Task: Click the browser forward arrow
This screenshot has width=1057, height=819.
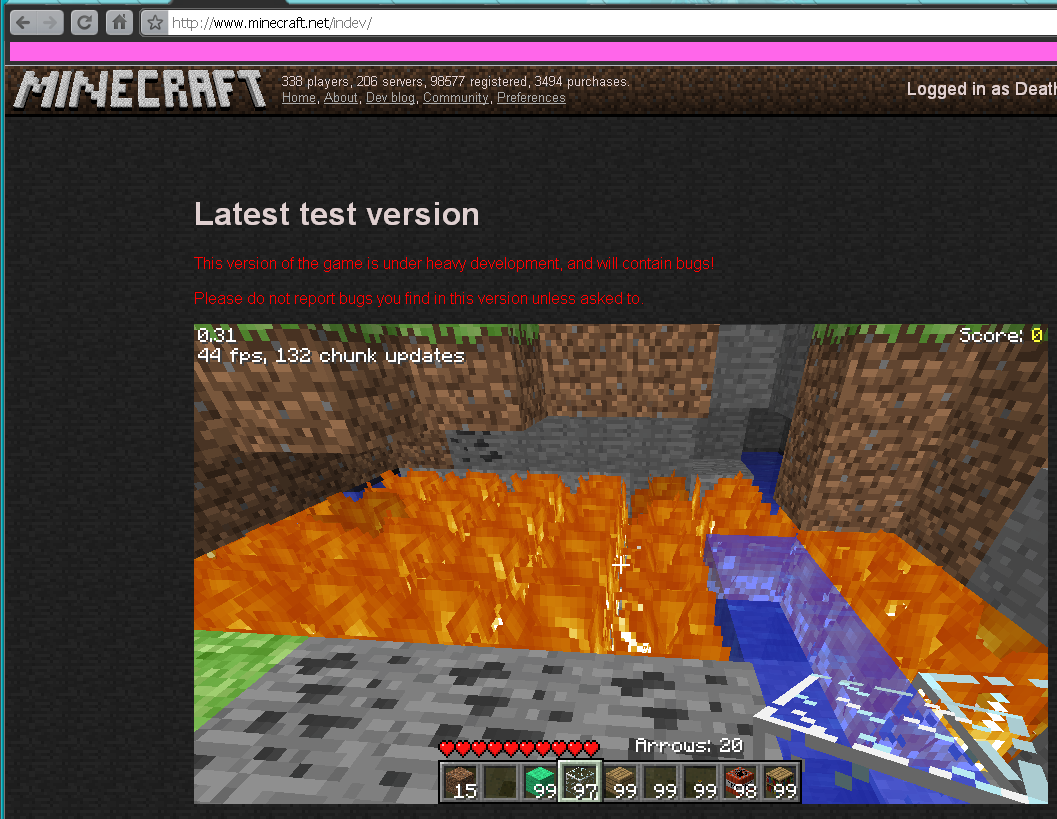Action: coord(50,23)
